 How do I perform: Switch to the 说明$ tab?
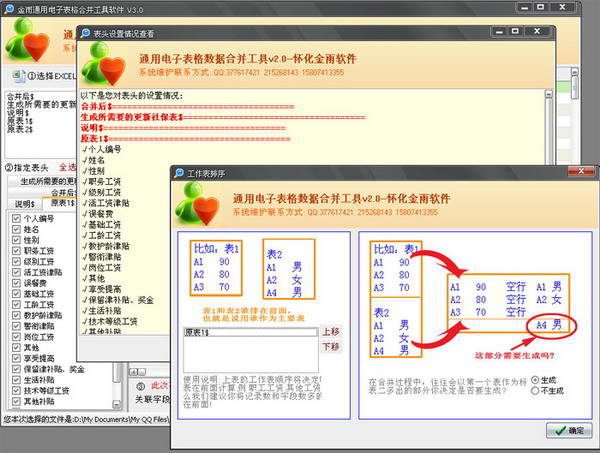pyautogui.click(x=24, y=204)
